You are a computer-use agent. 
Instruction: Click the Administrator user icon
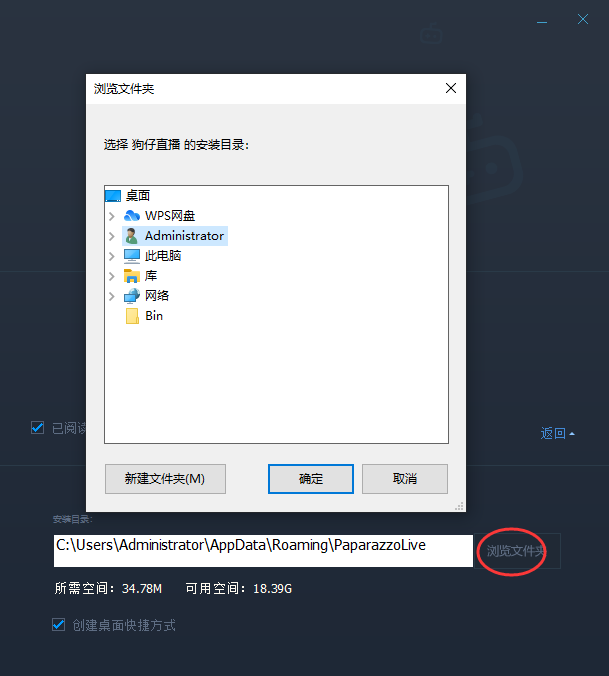pos(131,236)
